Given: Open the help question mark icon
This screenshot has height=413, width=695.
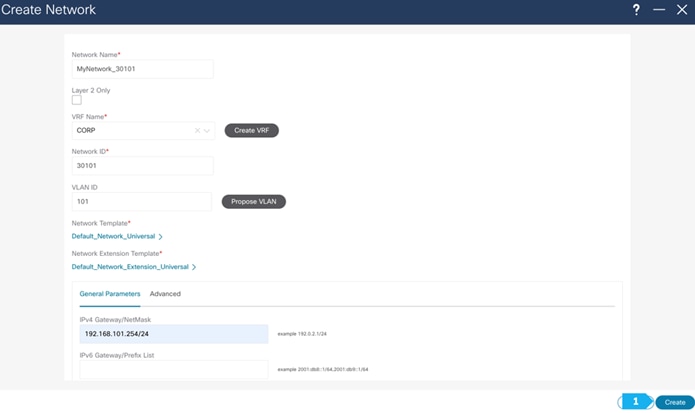Looking at the screenshot, I should click(x=636, y=10).
